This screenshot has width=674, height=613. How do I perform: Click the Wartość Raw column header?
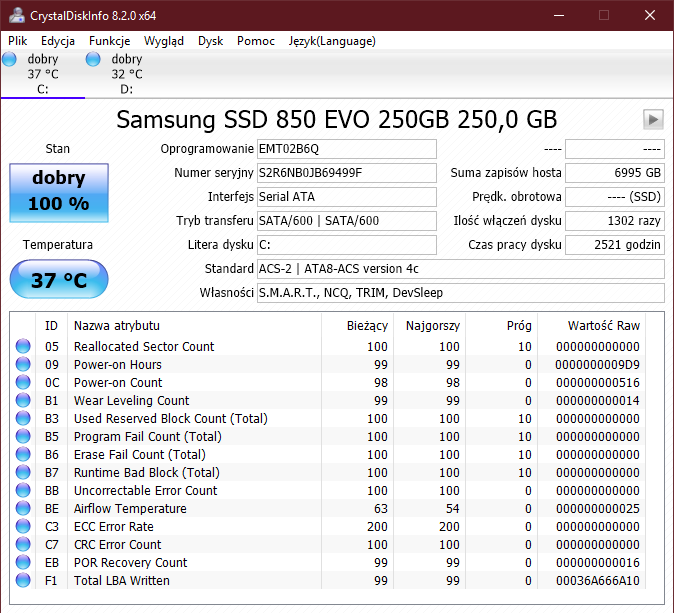pos(591,325)
